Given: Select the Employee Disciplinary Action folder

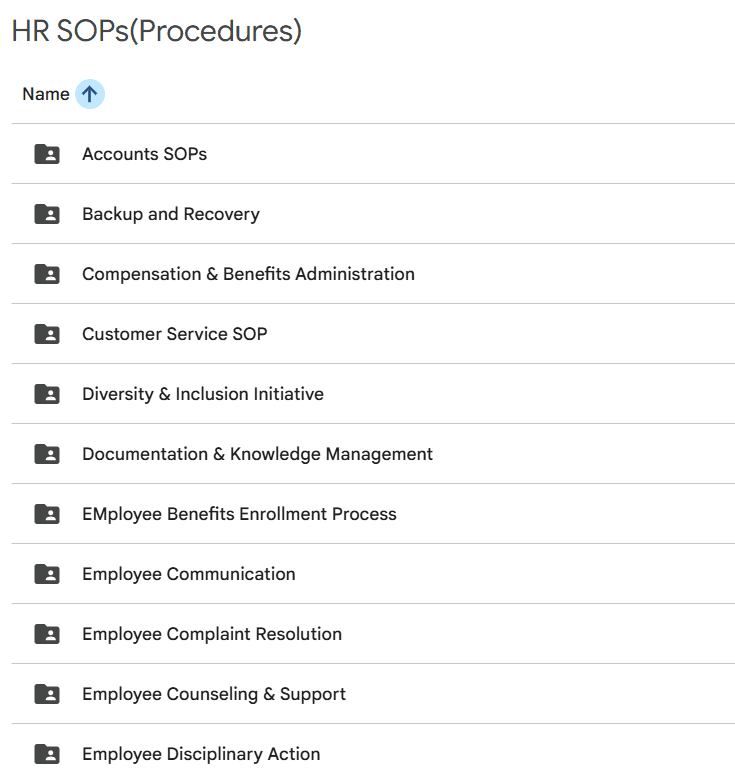Looking at the screenshot, I should (x=201, y=754).
